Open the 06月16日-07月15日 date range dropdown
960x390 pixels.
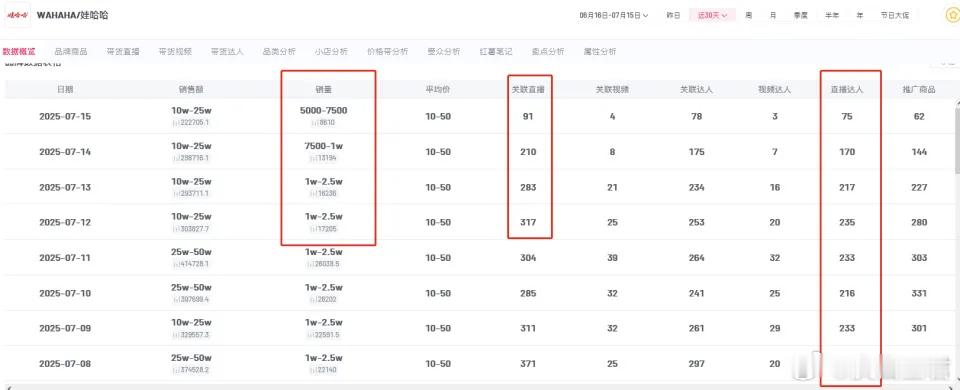pyautogui.click(x=613, y=15)
